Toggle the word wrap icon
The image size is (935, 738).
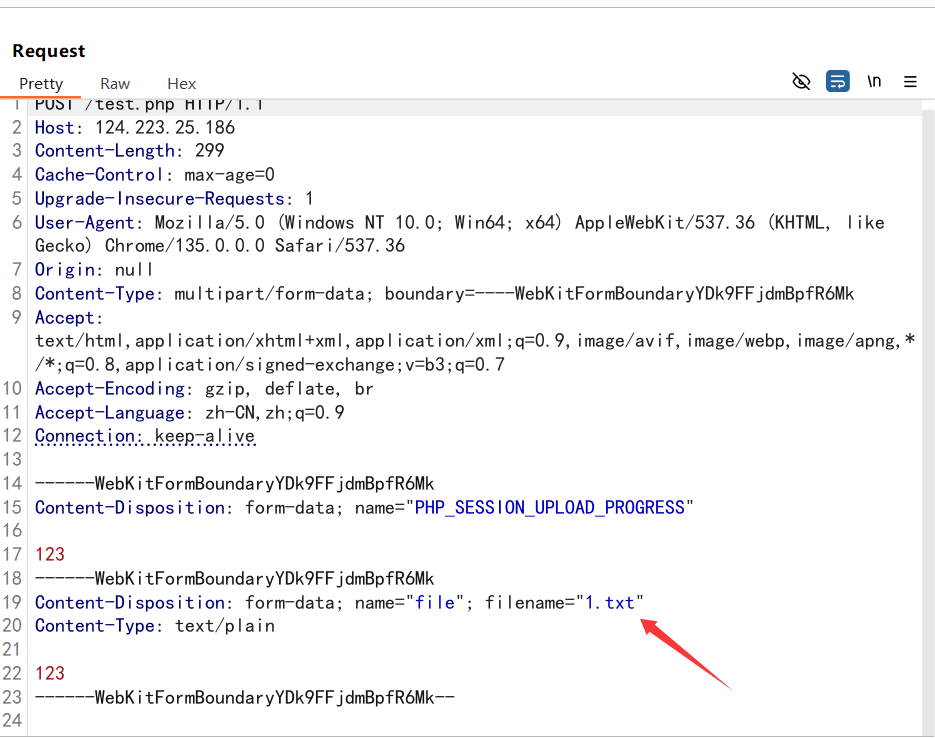click(838, 82)
